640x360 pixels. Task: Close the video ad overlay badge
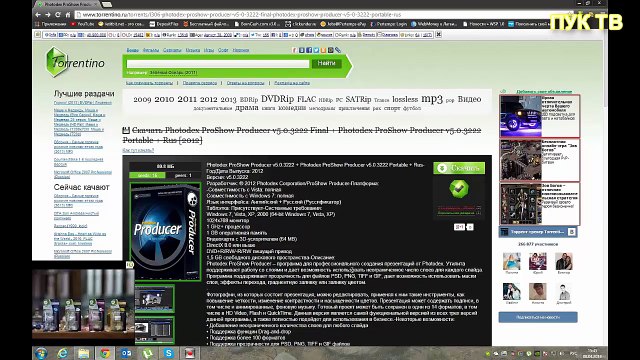130,265
